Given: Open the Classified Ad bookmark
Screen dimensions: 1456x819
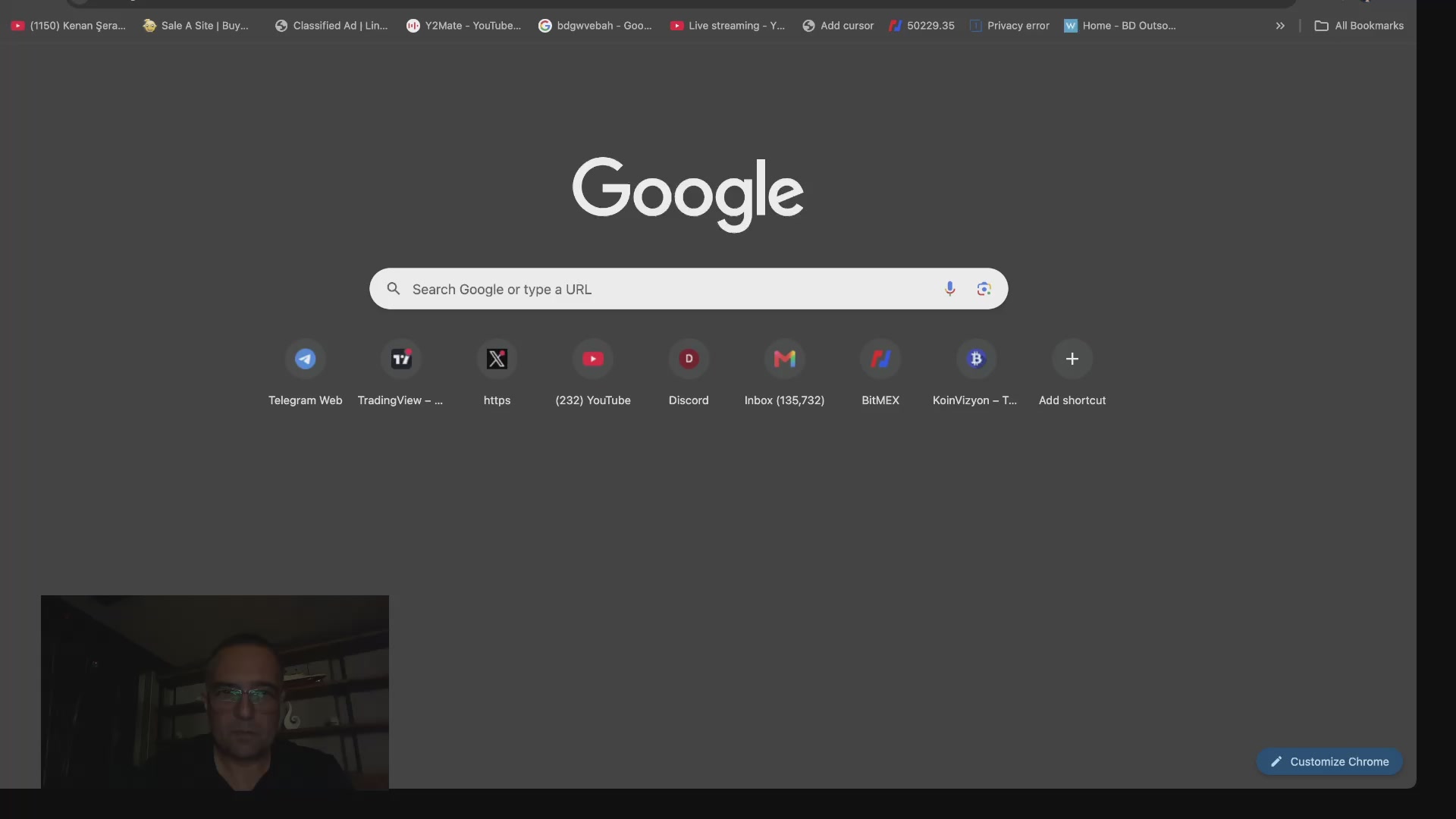Looking at the screenshot, I should [331, 26].
